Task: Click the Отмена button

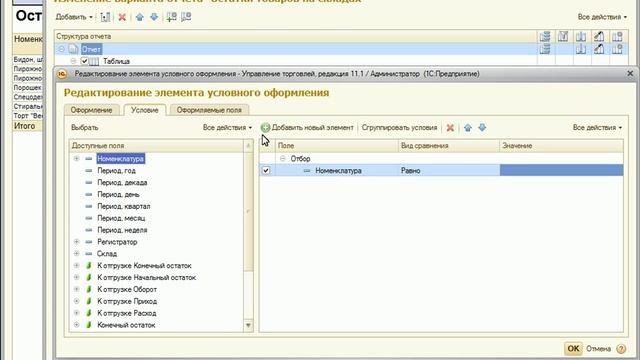Action: [x=598, y=349]
